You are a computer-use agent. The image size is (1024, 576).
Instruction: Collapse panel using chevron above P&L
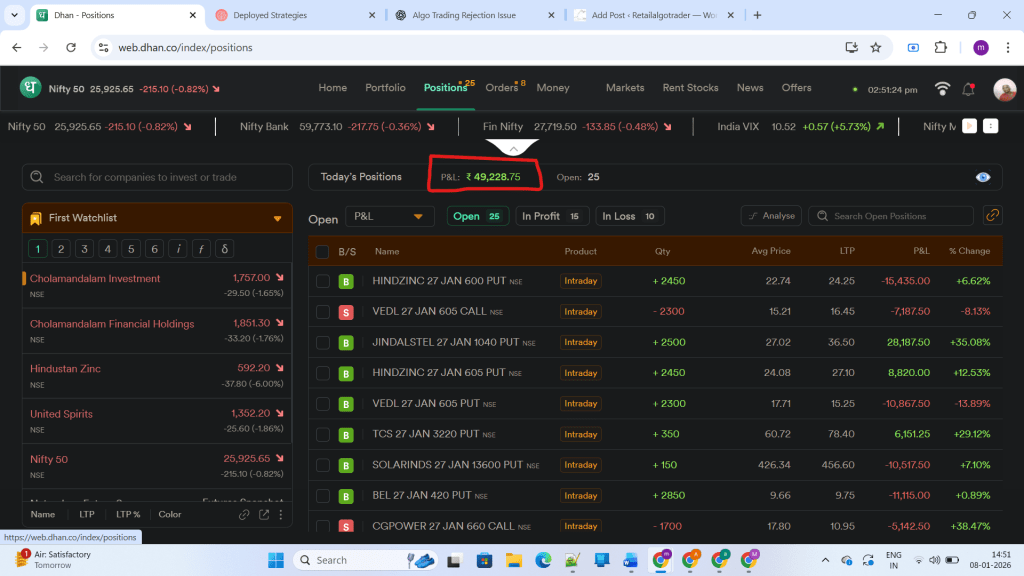coord(511,148)
